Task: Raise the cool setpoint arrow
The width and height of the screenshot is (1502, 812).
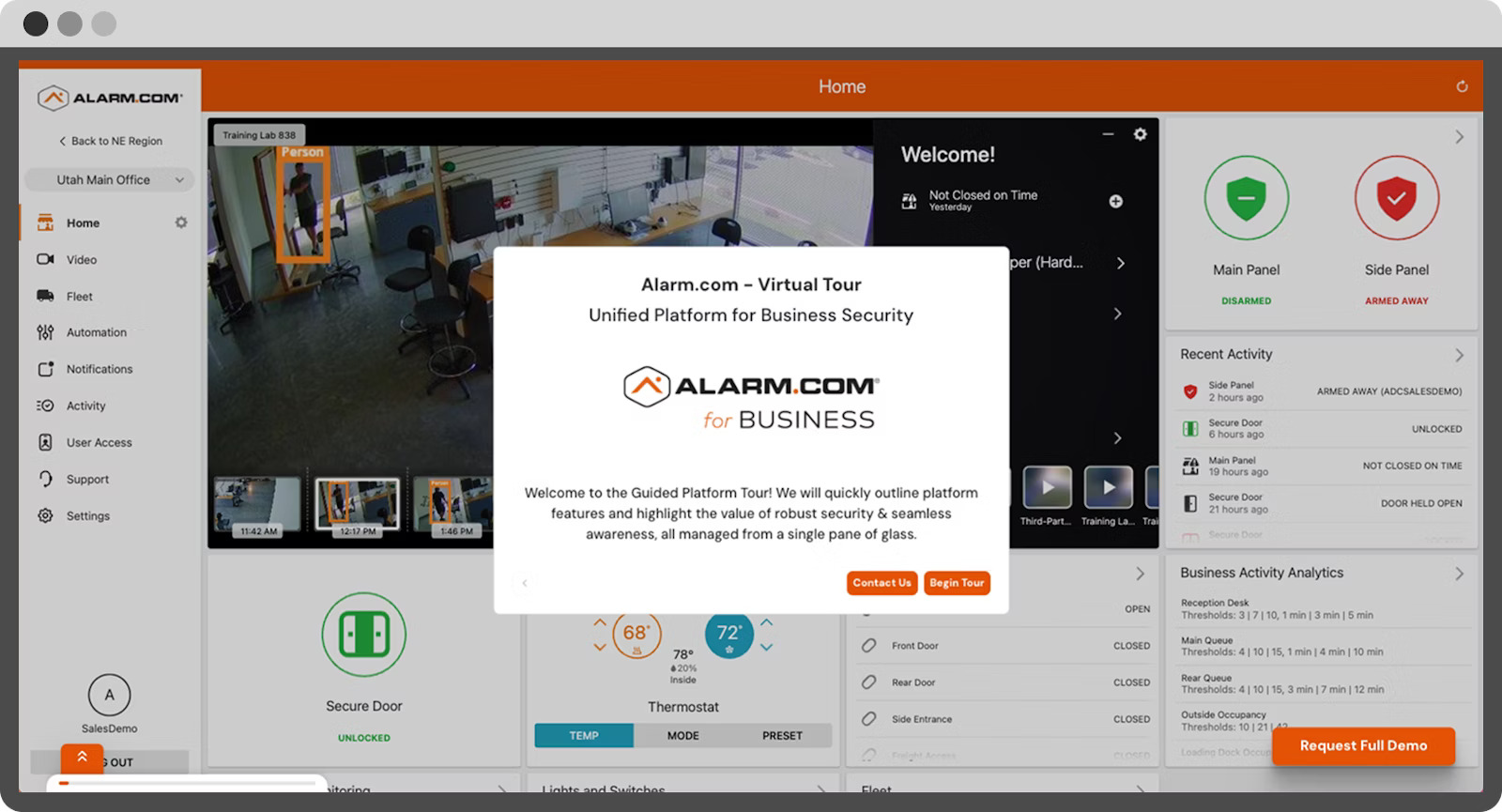Action: pos(766,622)
